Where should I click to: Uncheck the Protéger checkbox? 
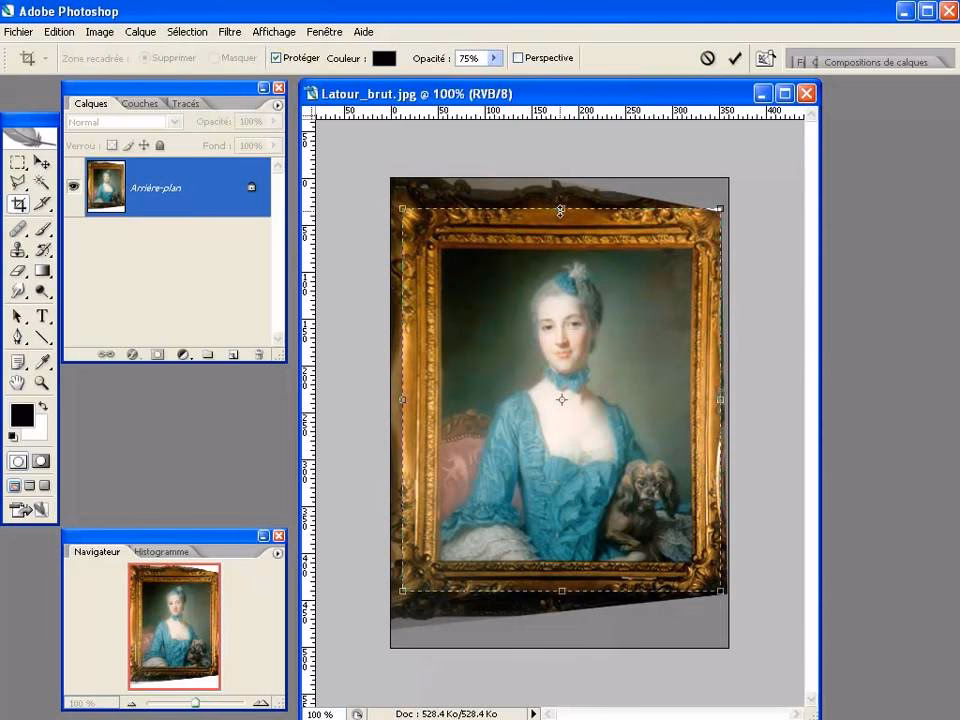[277, 57]
